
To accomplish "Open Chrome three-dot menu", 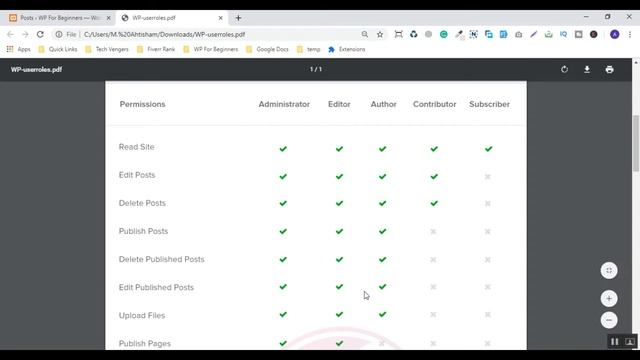I will pos(630,34).
